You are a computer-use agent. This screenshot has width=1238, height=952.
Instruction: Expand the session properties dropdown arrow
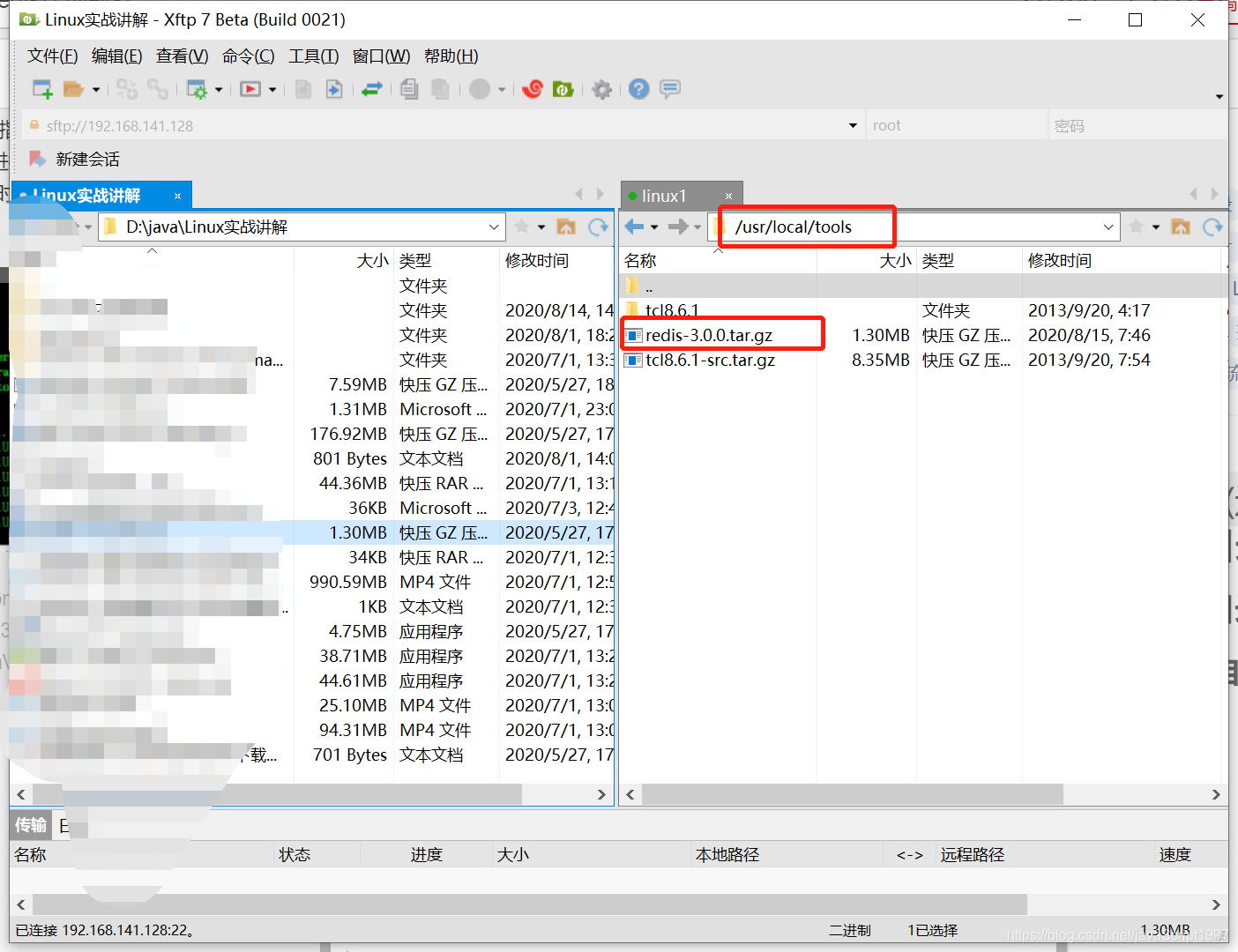[219, 89]
